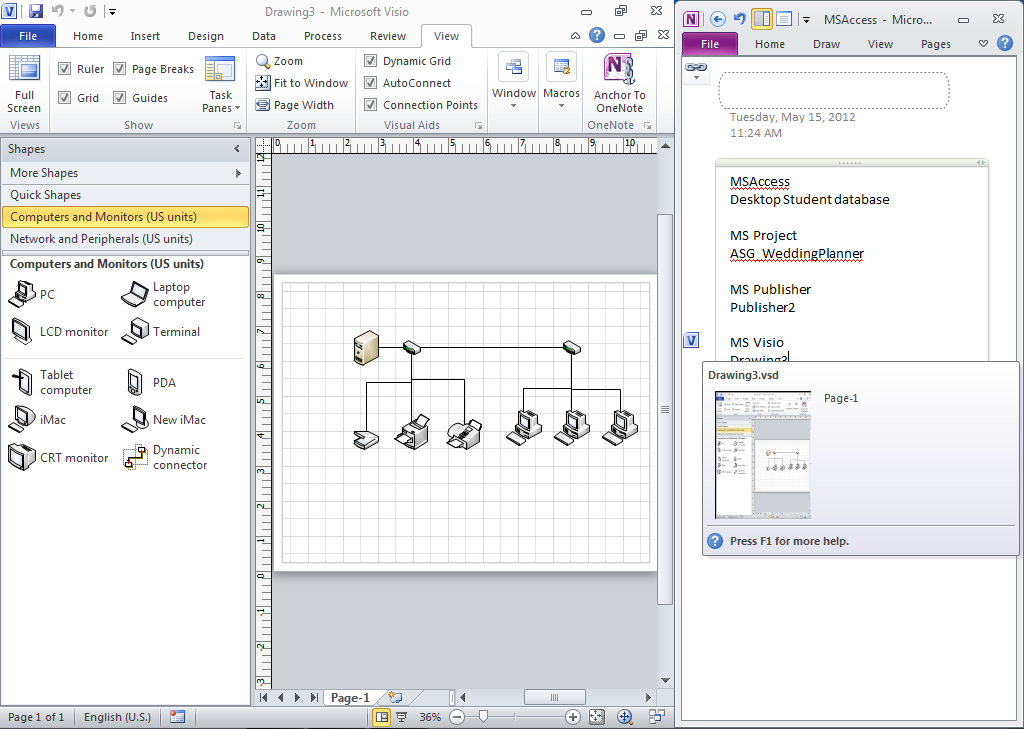Toggle the Ruler checkbox
The image size is (1024, 729).
coord(65,69)
